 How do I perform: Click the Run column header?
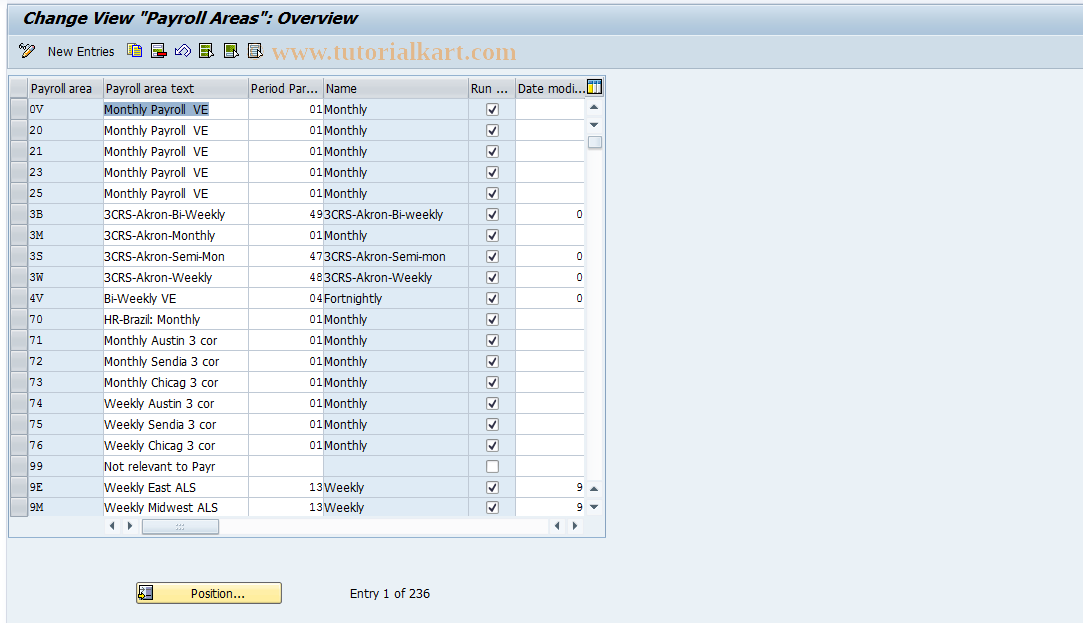[x=492, y=88]
